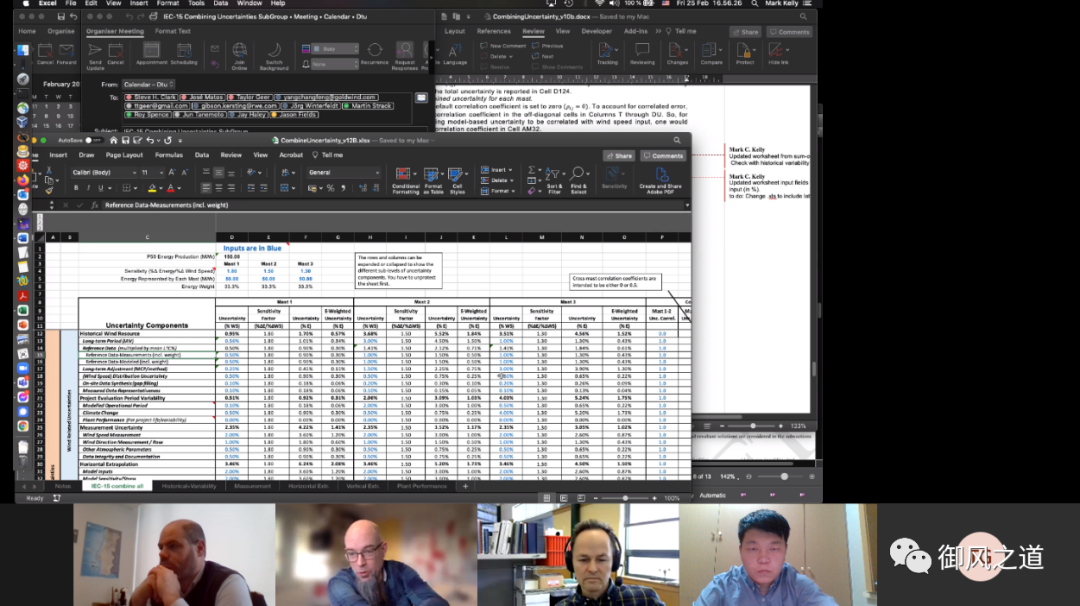This screenshot has height=606, width=1080.
Task: Click Send Update in meeting window
Action: pyautogui.click(x=95, y=56)
